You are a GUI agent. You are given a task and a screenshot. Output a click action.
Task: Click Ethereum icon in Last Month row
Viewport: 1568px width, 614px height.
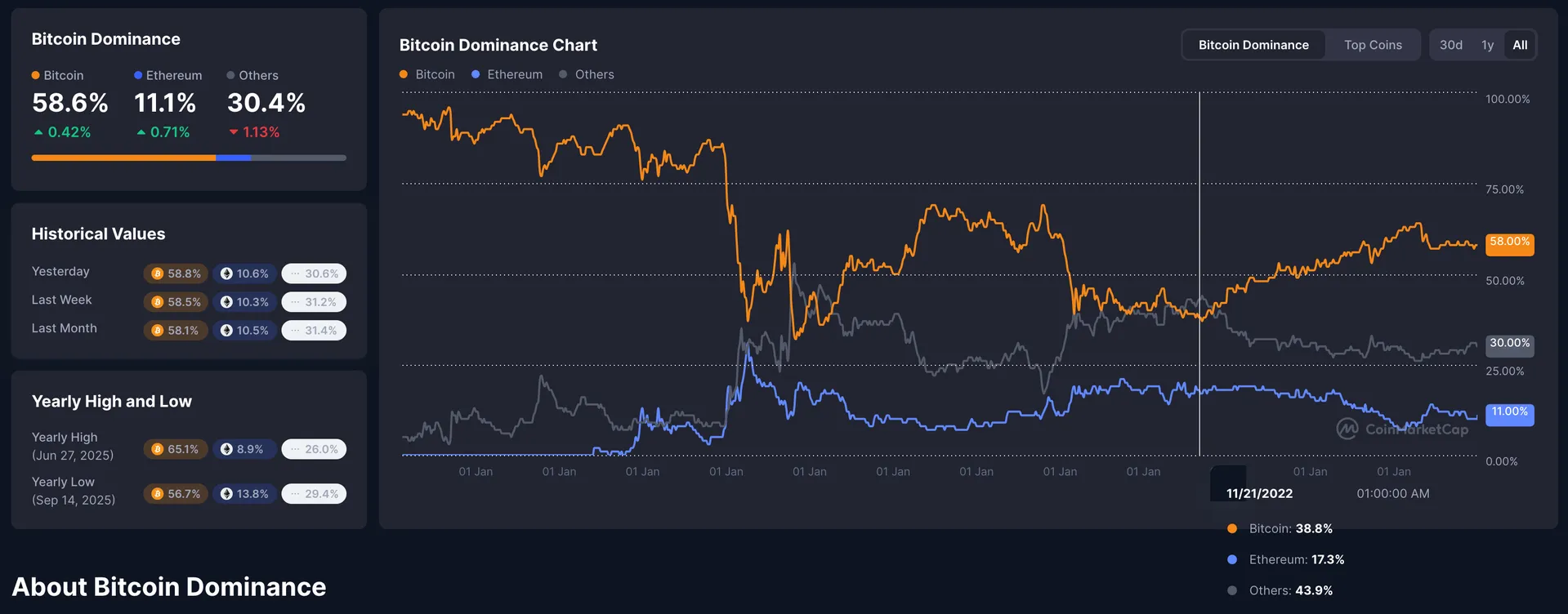coord(226,331)
